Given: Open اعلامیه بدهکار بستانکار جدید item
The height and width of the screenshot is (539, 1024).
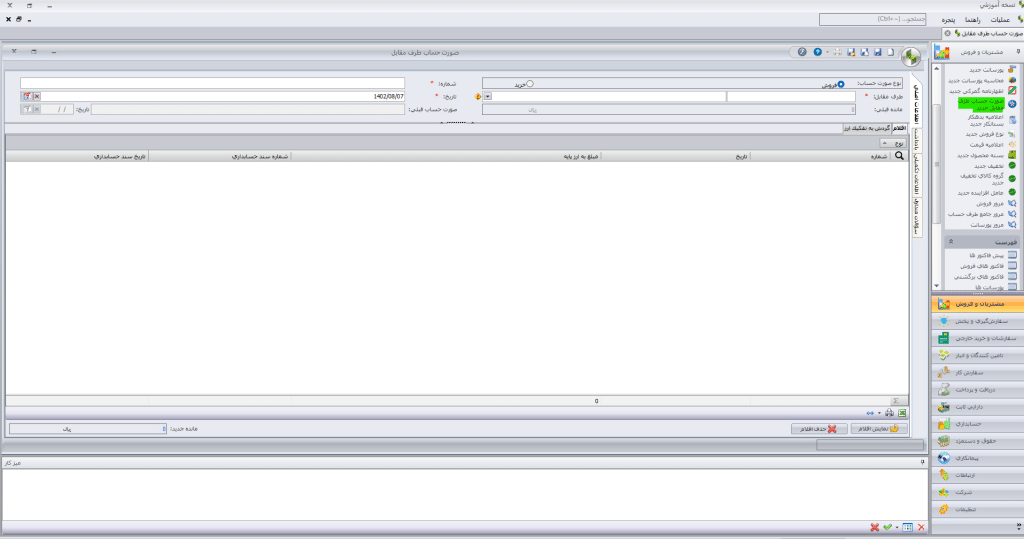Looking at the screenshot, I should 986,120.
